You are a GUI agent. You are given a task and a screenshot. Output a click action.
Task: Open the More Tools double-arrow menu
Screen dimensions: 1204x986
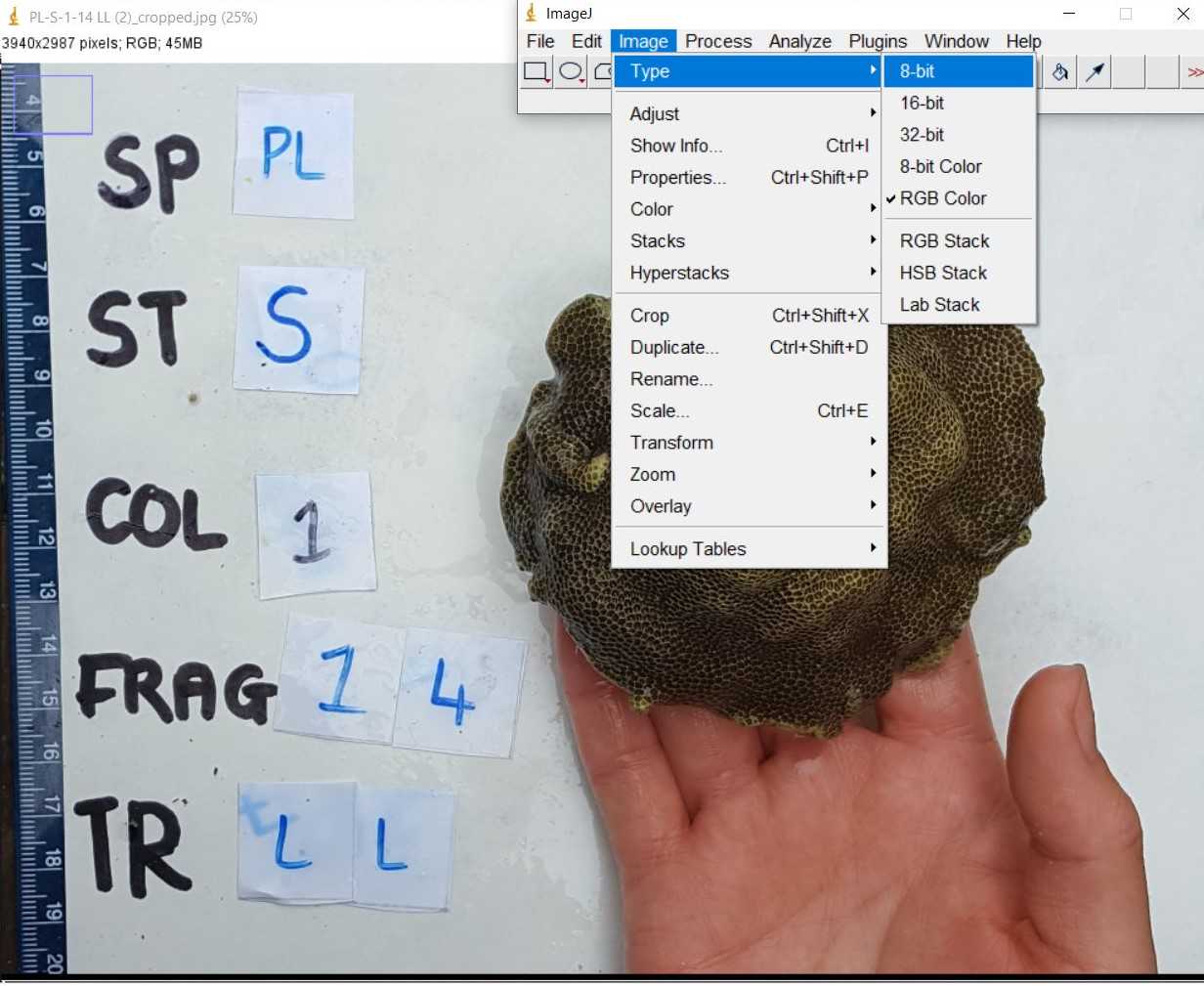(1194, 71)
